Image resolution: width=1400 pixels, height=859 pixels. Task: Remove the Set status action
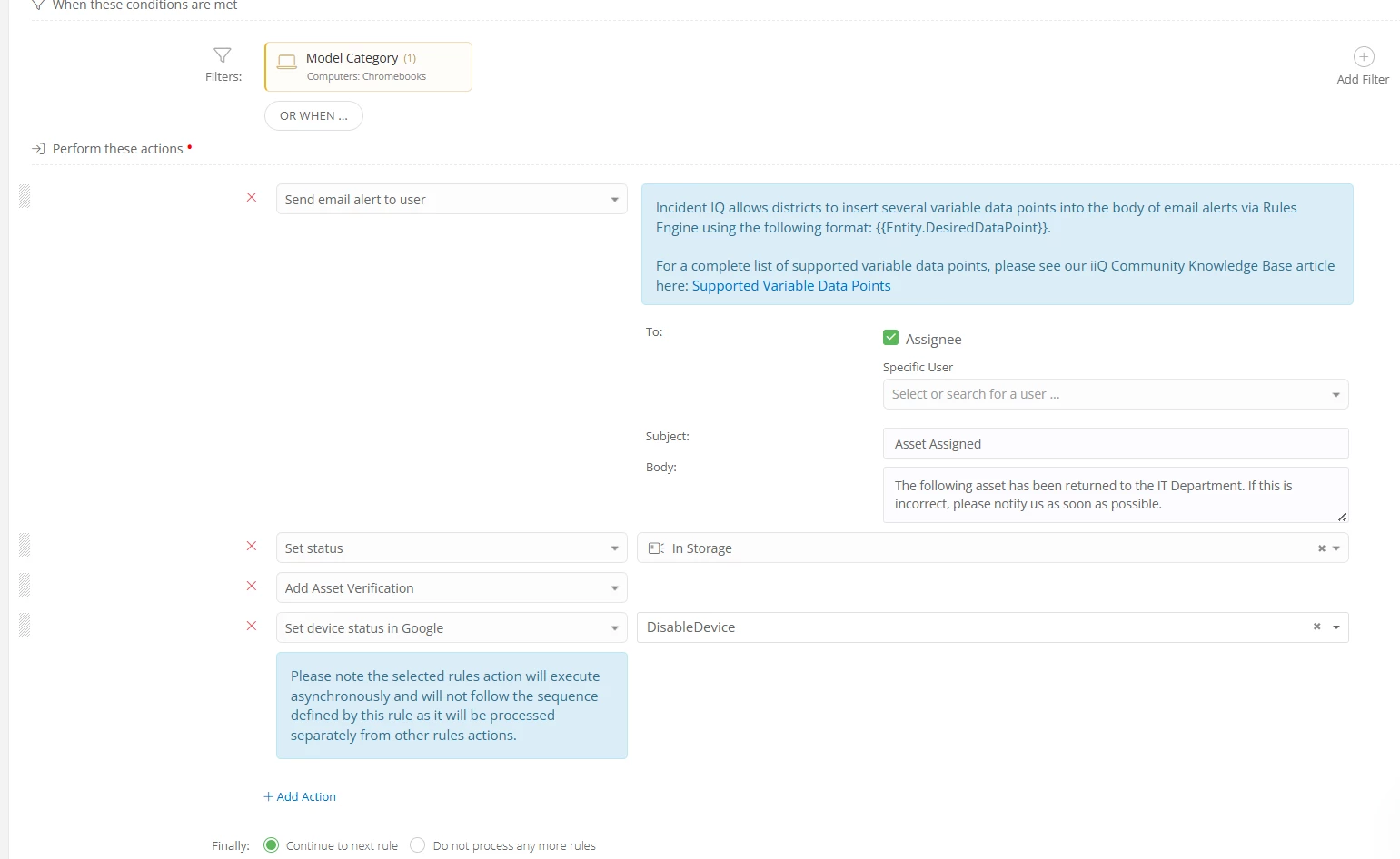[x=252, y=546]
